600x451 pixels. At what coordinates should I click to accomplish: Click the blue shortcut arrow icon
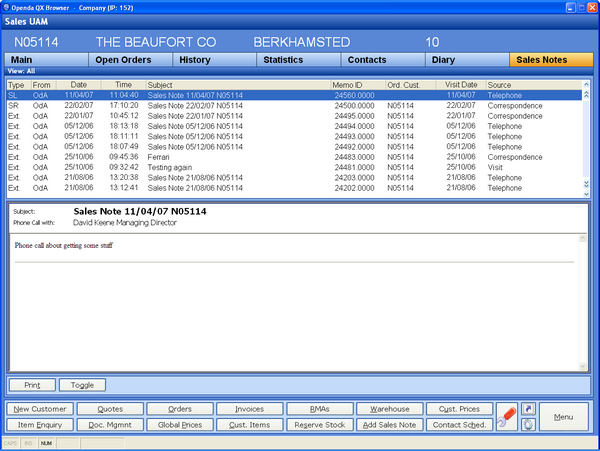[528, 409]
